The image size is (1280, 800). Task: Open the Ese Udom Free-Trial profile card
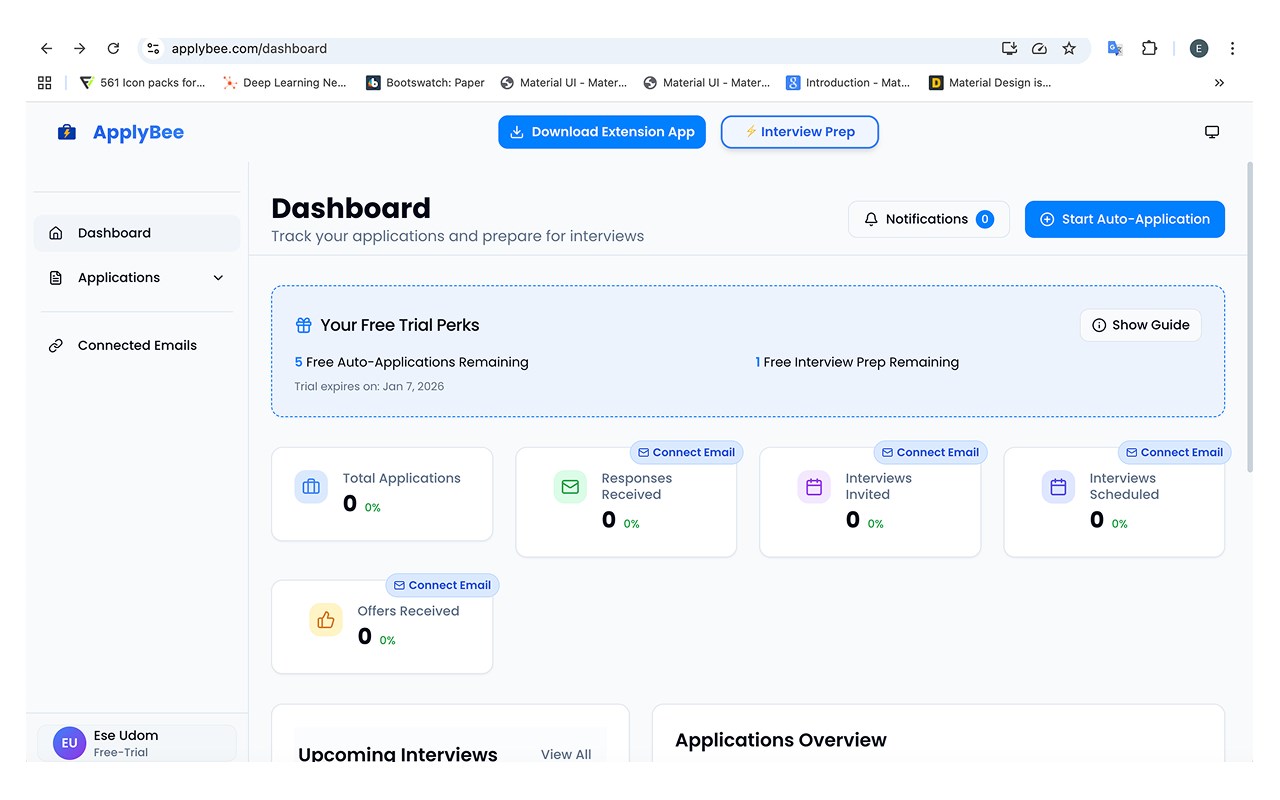[x=137, y=743]
